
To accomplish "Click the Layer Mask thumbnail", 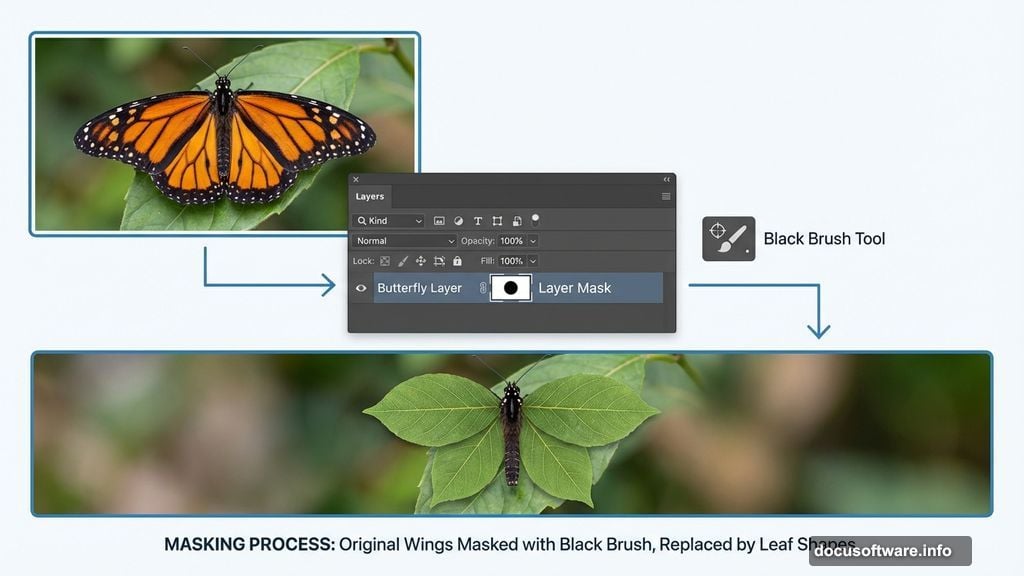I will pos(511,288).
